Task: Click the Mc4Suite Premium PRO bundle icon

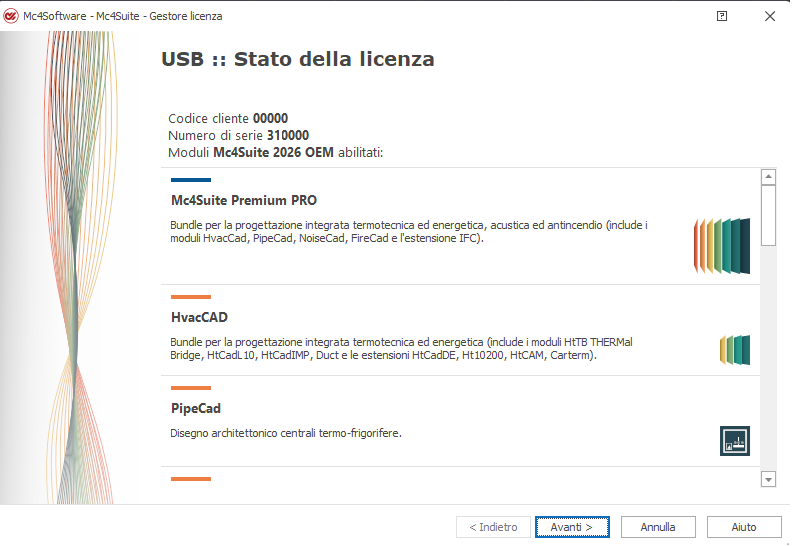Action: 722,246
